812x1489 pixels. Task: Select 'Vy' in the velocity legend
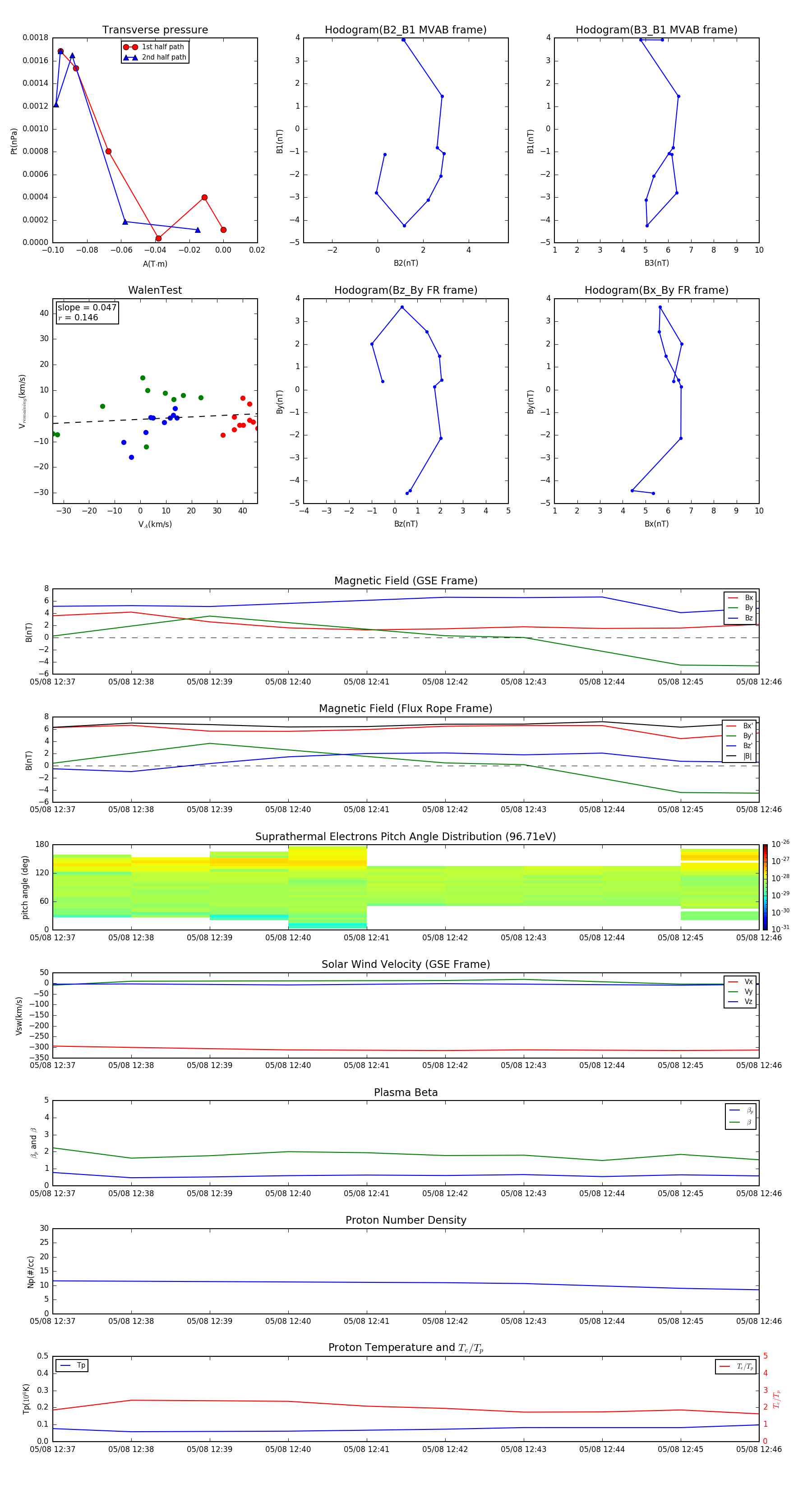pos(740,992)
